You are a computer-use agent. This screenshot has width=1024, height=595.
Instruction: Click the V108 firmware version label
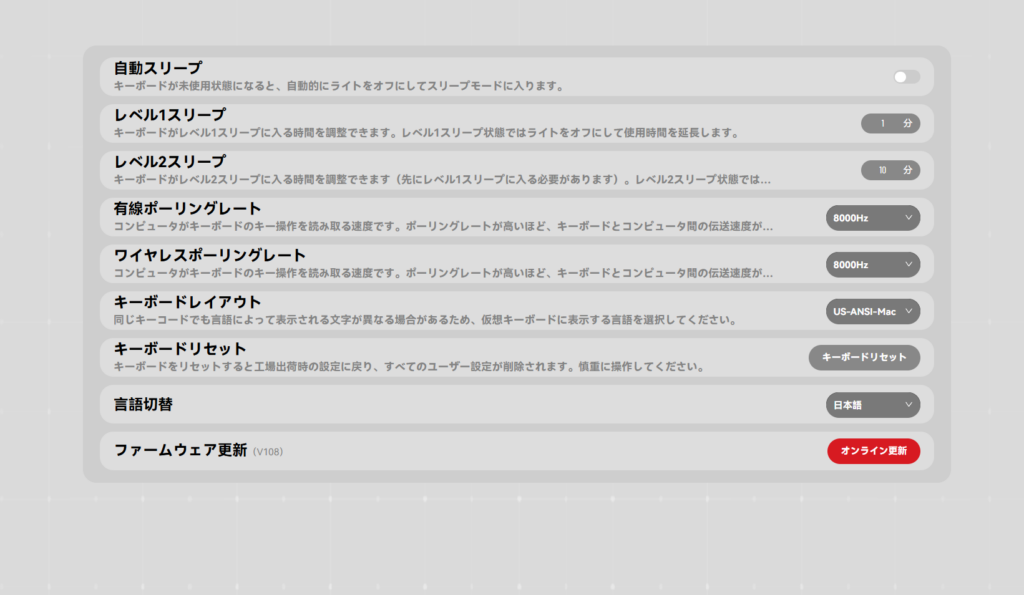click(268, 452)
